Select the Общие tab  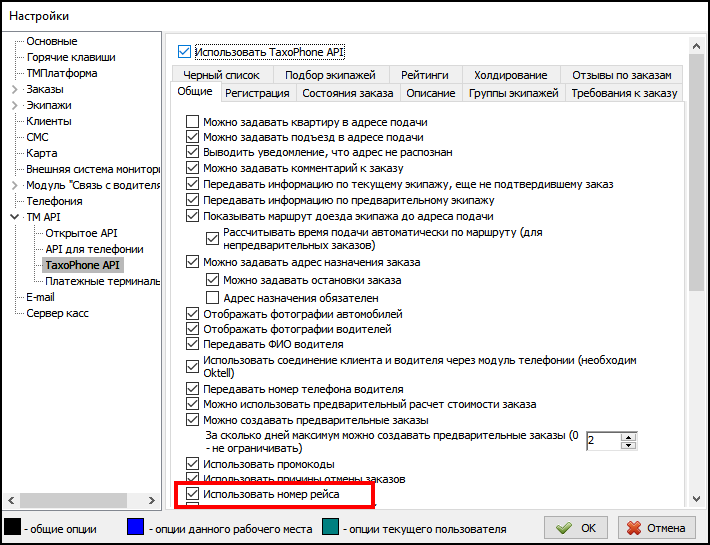tap(195, 91)
